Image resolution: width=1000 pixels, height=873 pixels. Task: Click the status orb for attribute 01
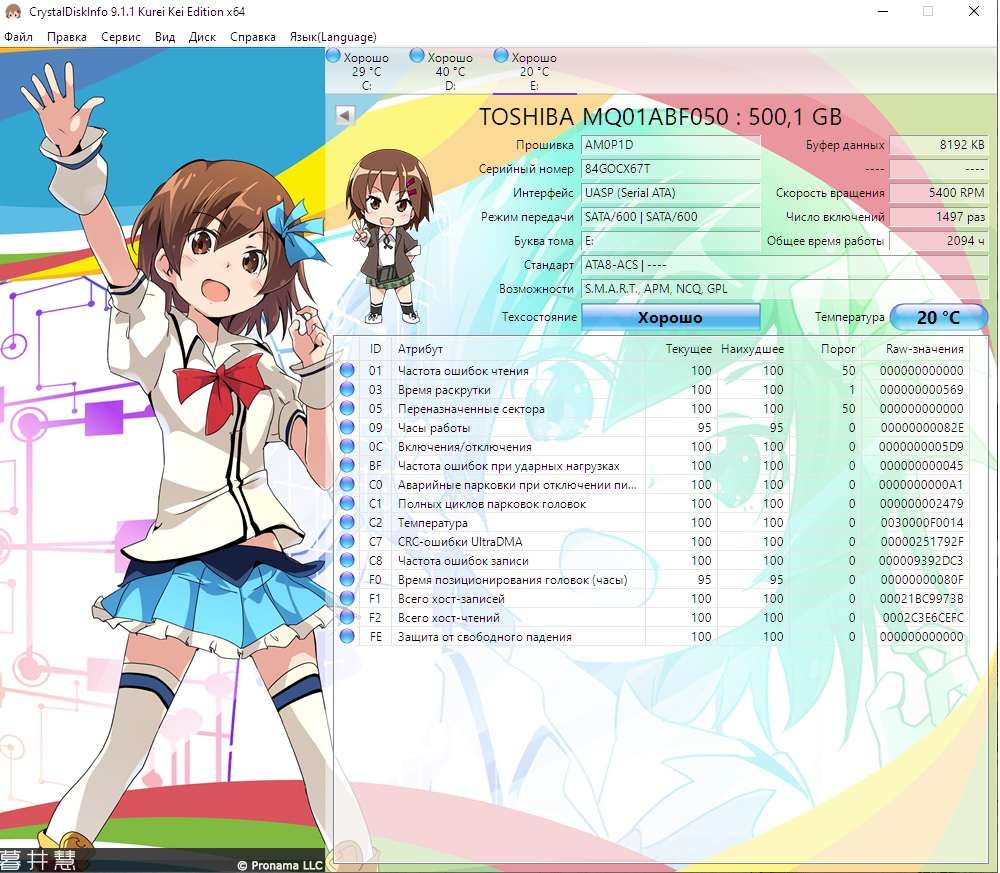click(347, 370)
